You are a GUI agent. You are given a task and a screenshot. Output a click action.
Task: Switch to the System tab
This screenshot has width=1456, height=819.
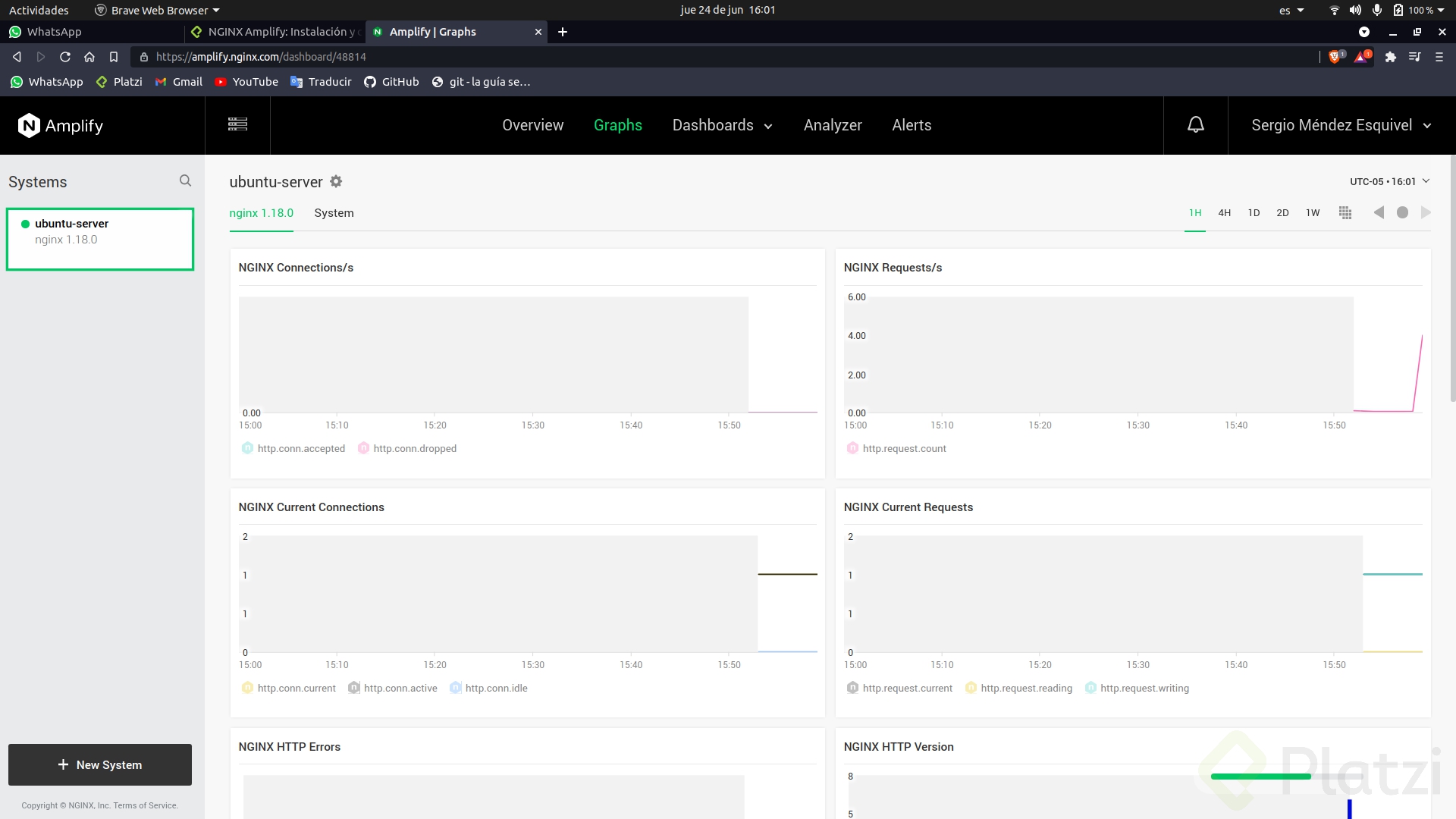(x=334, y=213)
